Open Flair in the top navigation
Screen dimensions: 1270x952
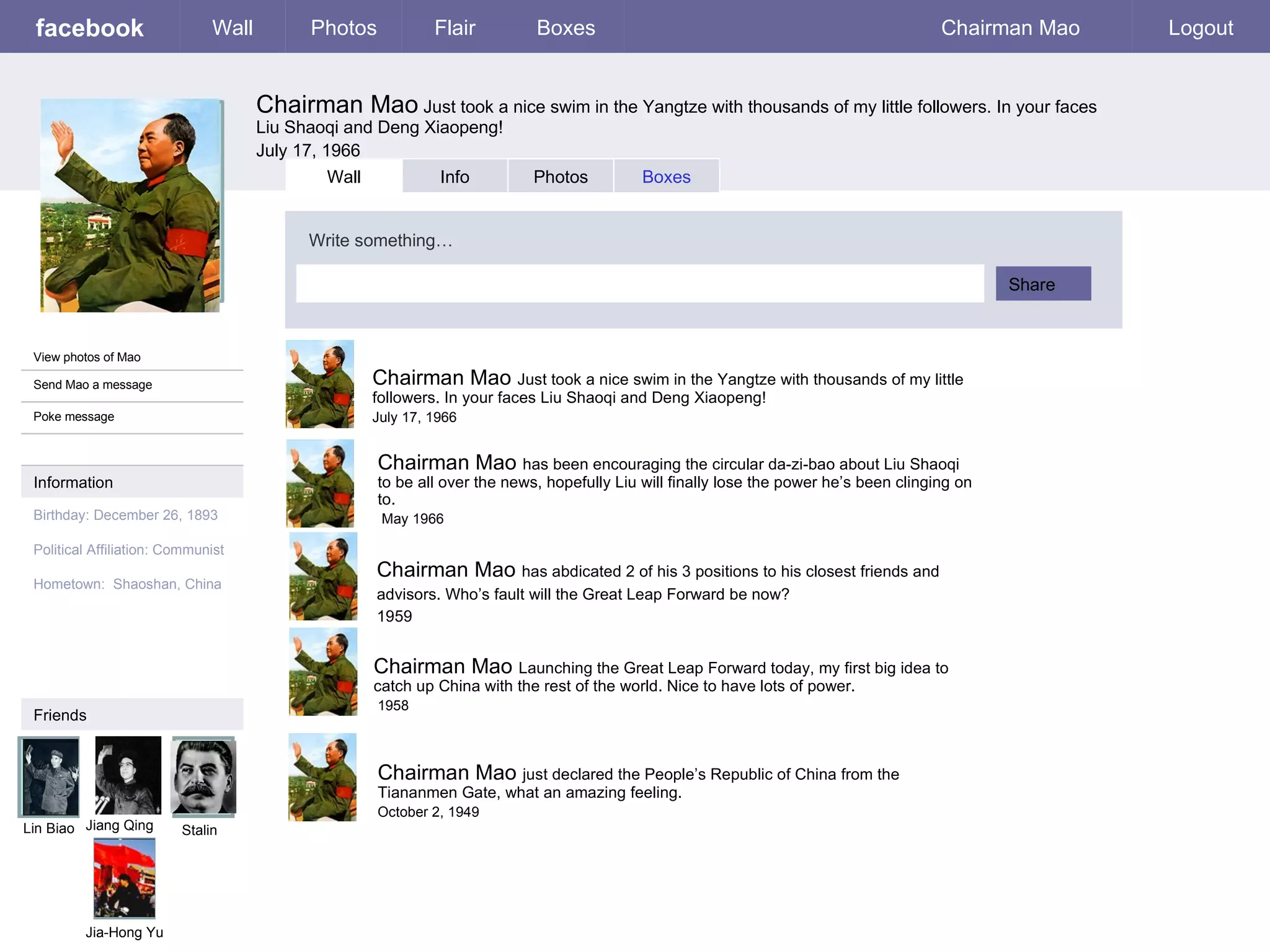tap(455, 28)
